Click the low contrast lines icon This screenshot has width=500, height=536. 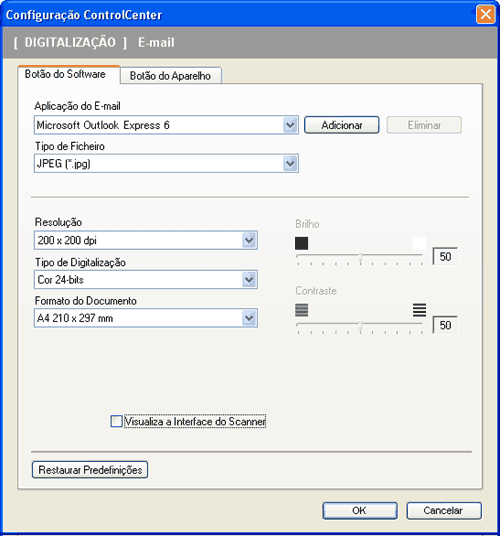click(301, 310)
